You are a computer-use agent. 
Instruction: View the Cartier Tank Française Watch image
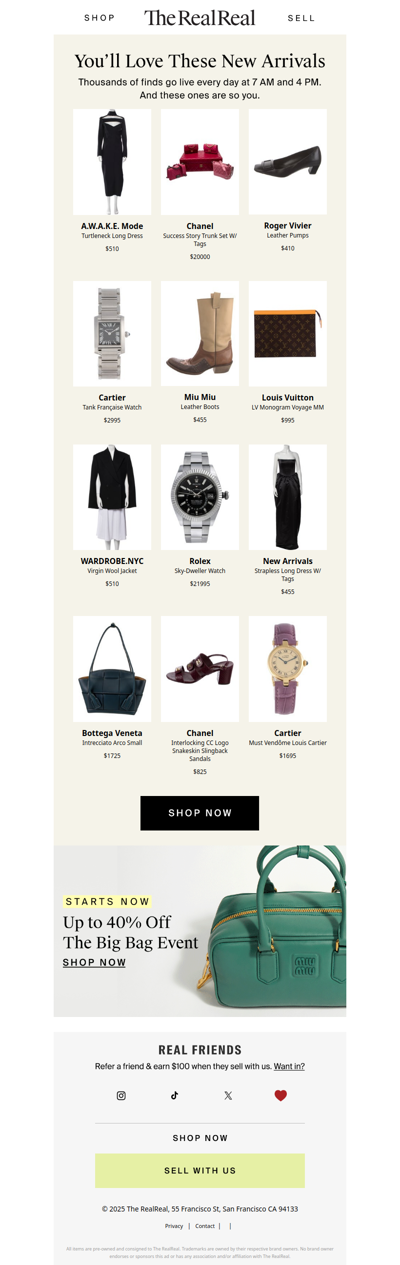point(112,334)
